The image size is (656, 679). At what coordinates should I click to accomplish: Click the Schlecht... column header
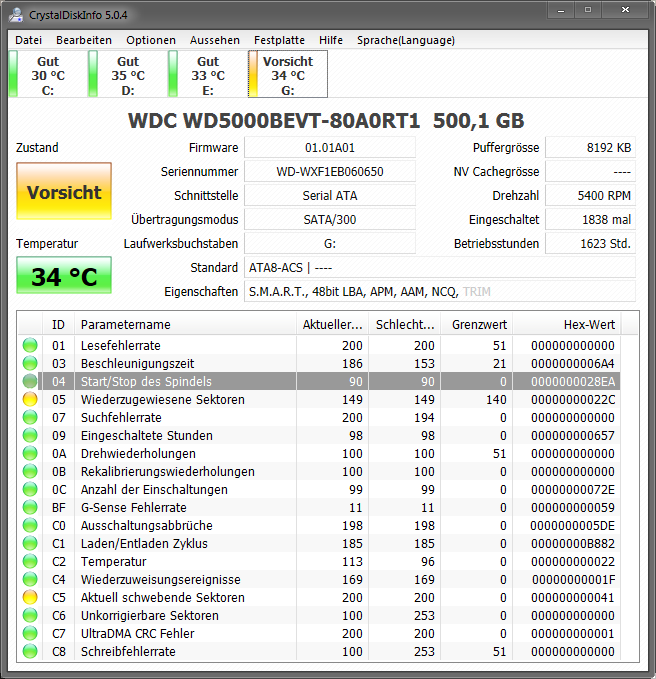tap(404, 324)
